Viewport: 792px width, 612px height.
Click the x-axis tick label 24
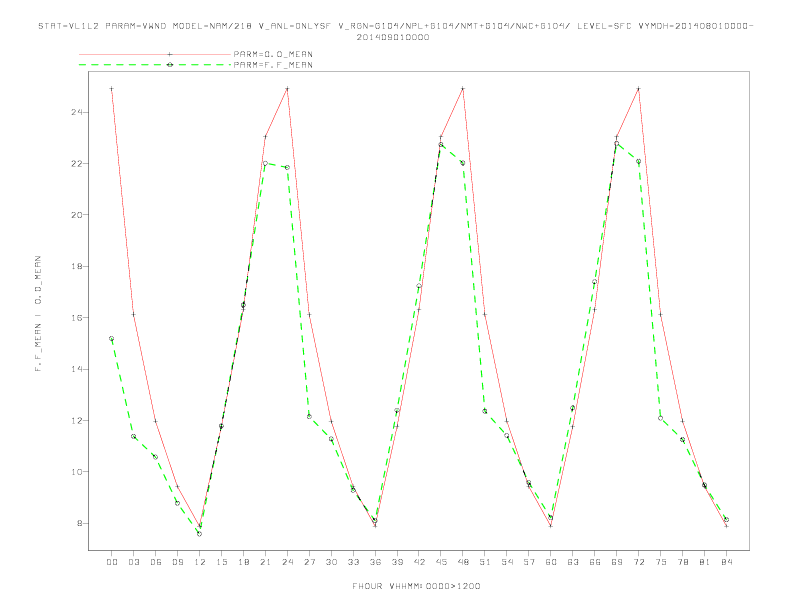pos(287,562)
